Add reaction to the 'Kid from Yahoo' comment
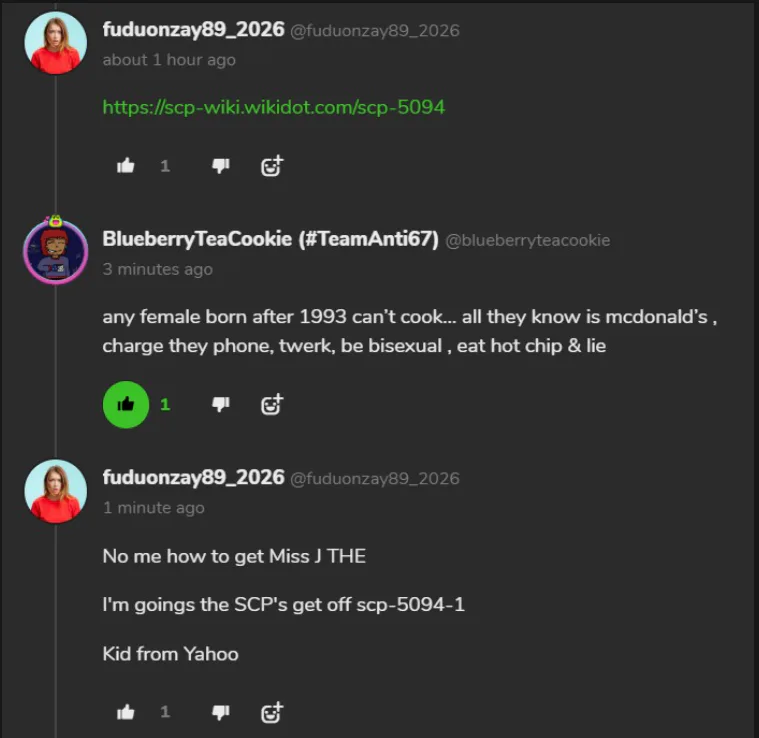Screen dimensions: 759x738 [272, 712]
